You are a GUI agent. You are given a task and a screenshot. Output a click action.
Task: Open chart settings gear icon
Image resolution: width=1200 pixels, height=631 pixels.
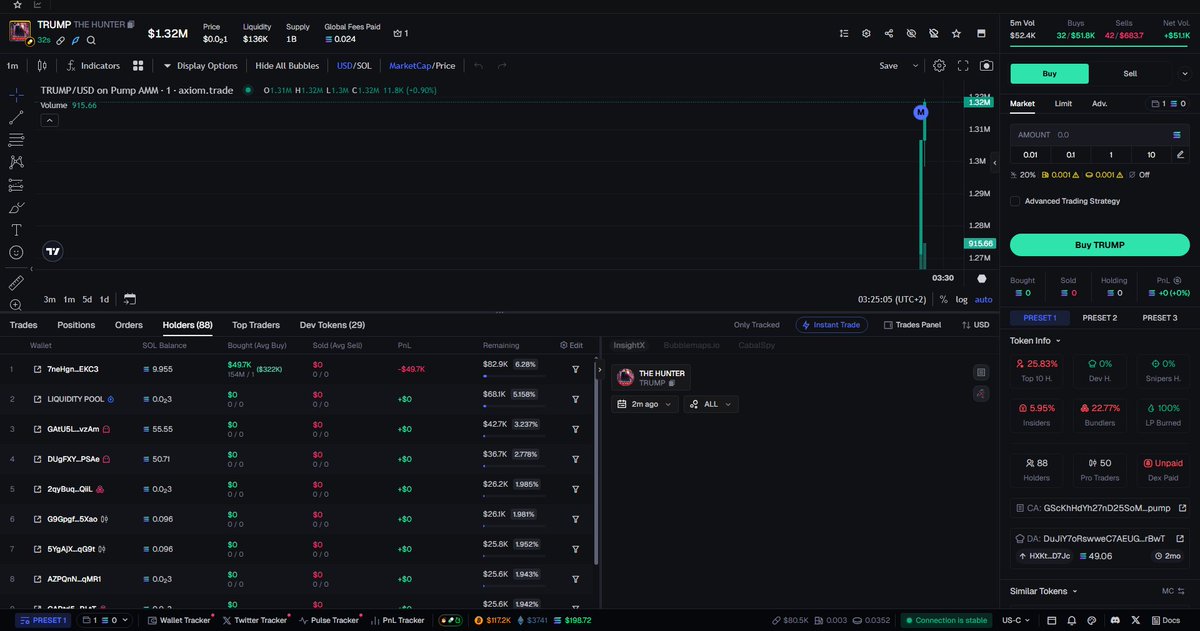[x=939, y=66]
